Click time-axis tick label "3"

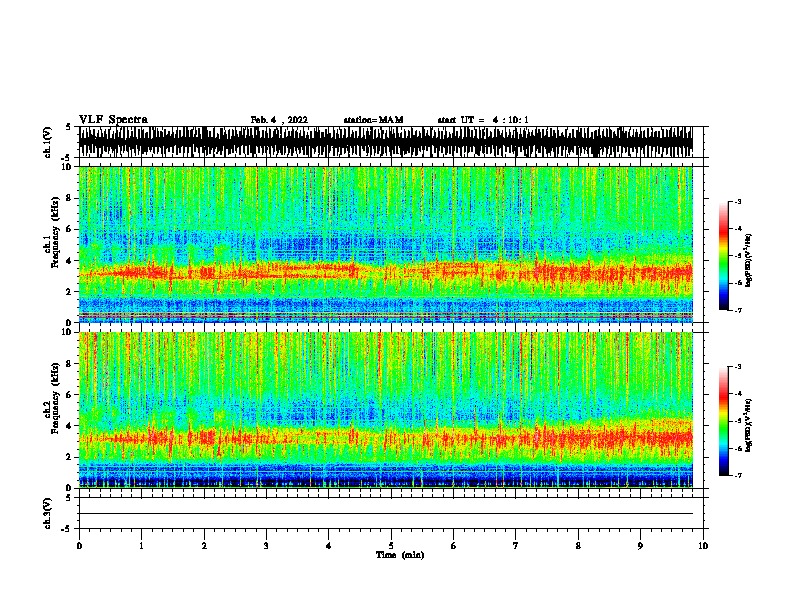click(x=266, y=546)
